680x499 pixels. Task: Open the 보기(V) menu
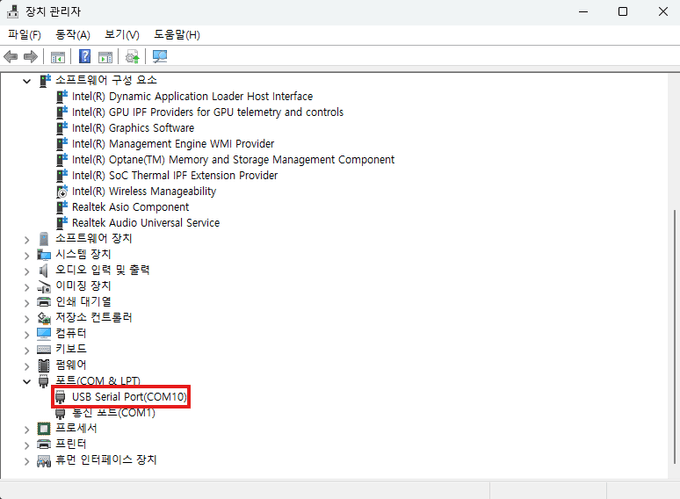[122, 35]
